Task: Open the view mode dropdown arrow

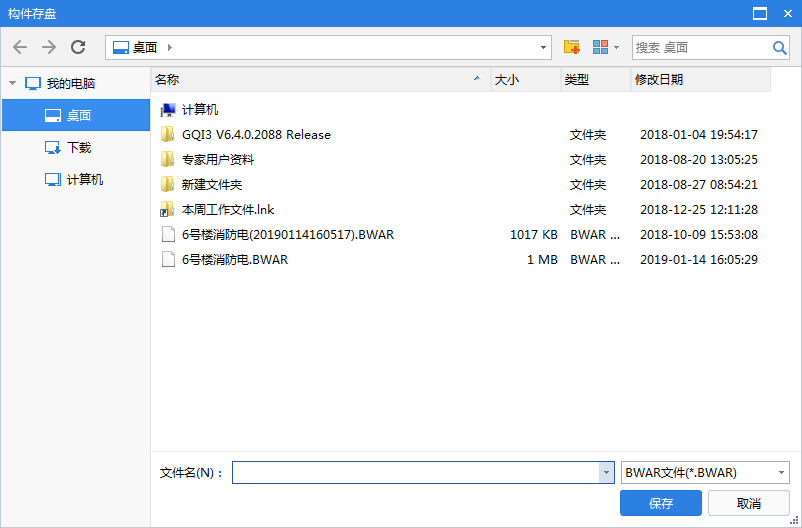Action: (x=616, y=47)
